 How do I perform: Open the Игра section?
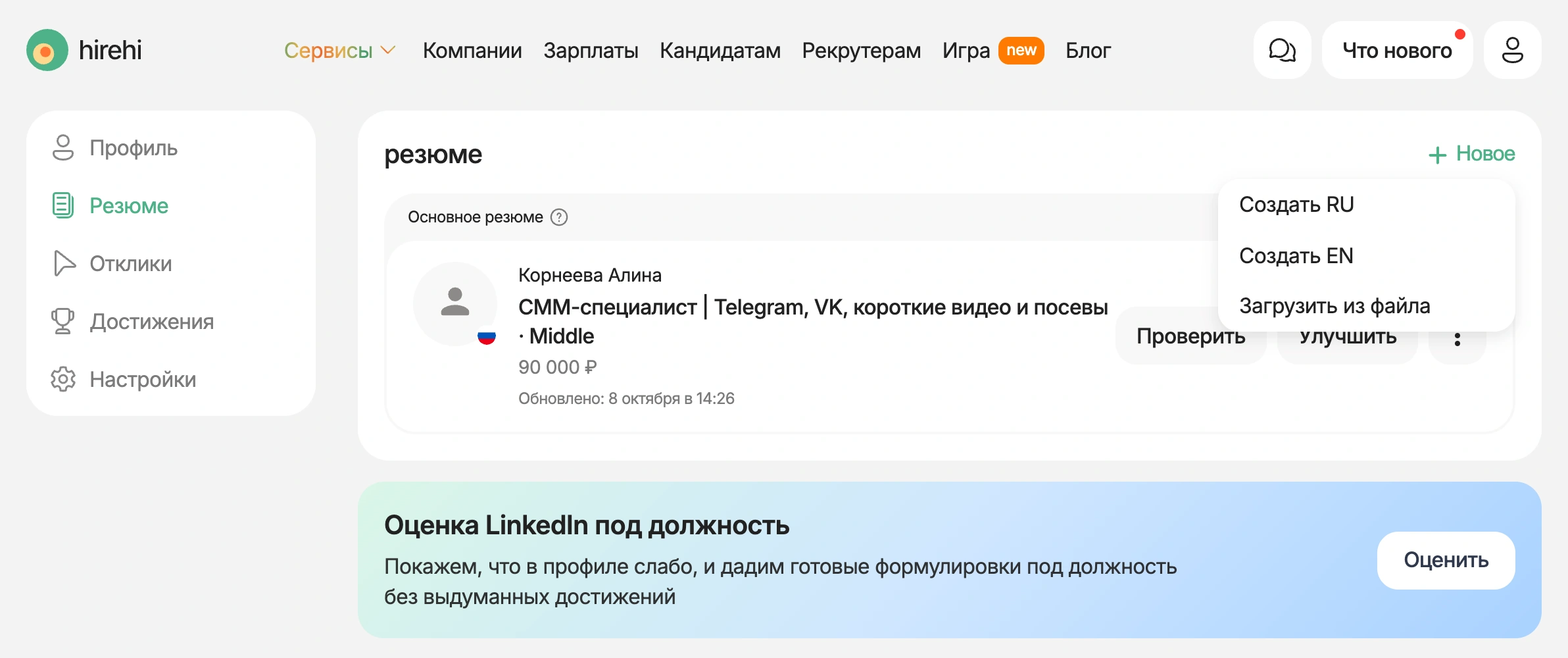(x=966, y=51)
